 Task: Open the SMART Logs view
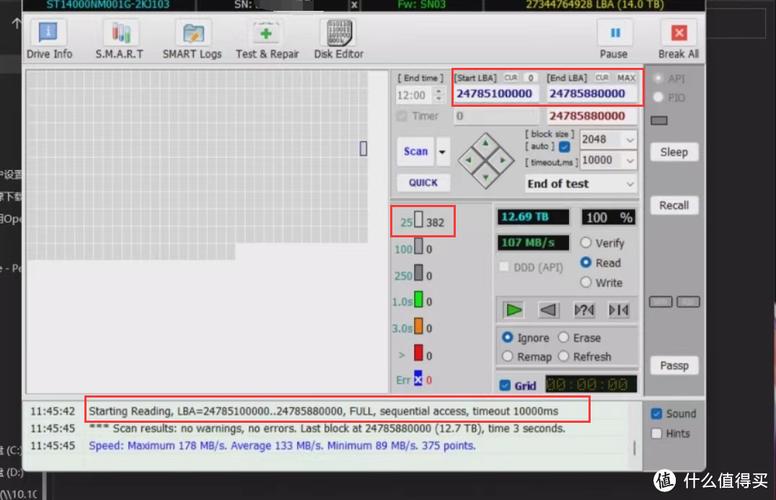pyautogui.click(x=192, y=40)
